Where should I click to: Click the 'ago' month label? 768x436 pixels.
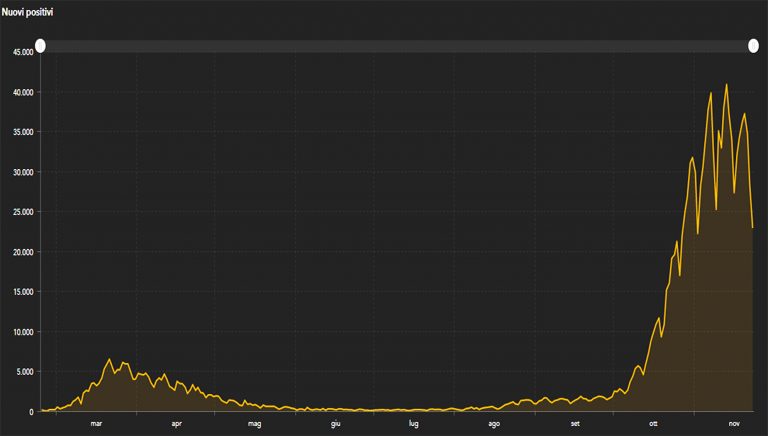[494, 424]
